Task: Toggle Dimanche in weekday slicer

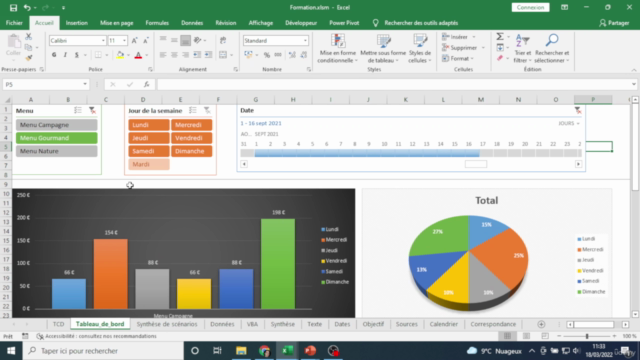Action: 191,151
